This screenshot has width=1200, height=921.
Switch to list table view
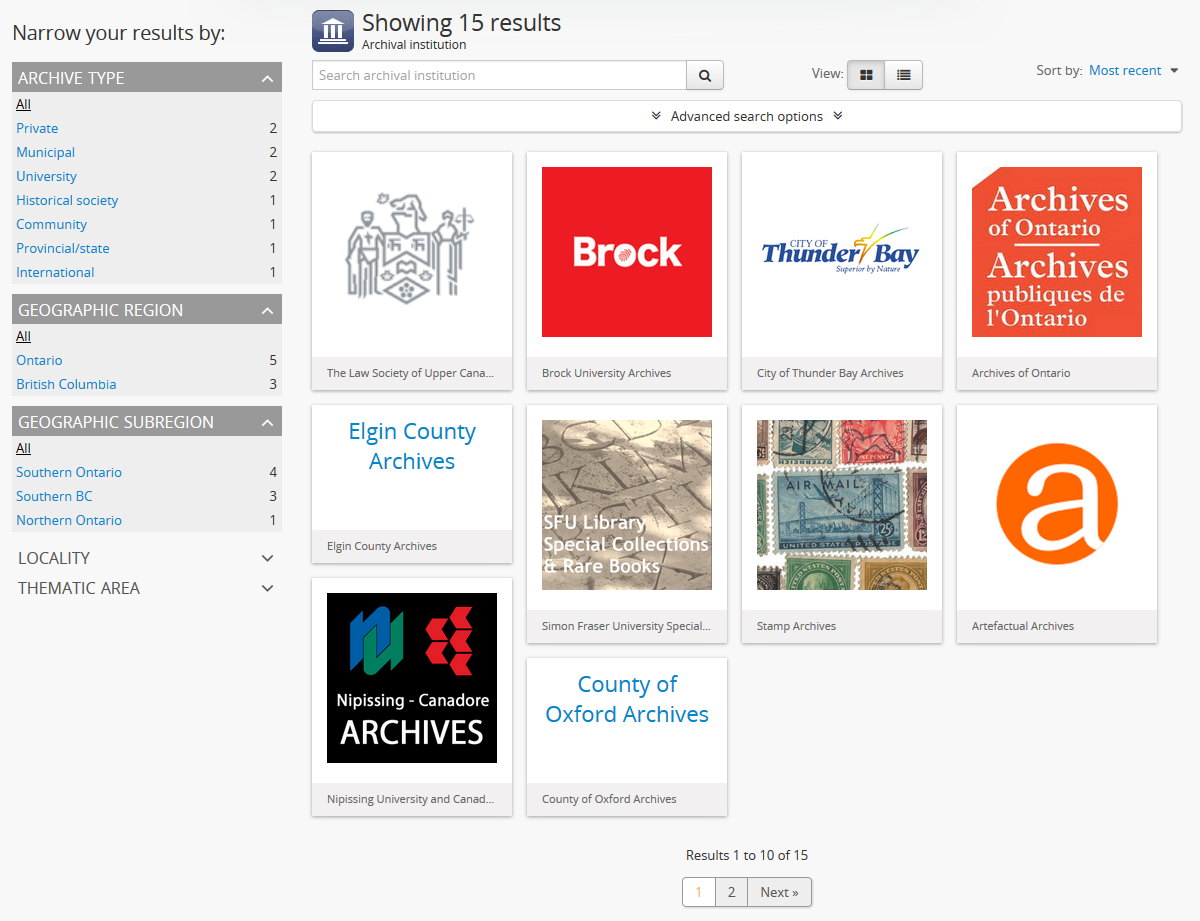click(904, 75)
